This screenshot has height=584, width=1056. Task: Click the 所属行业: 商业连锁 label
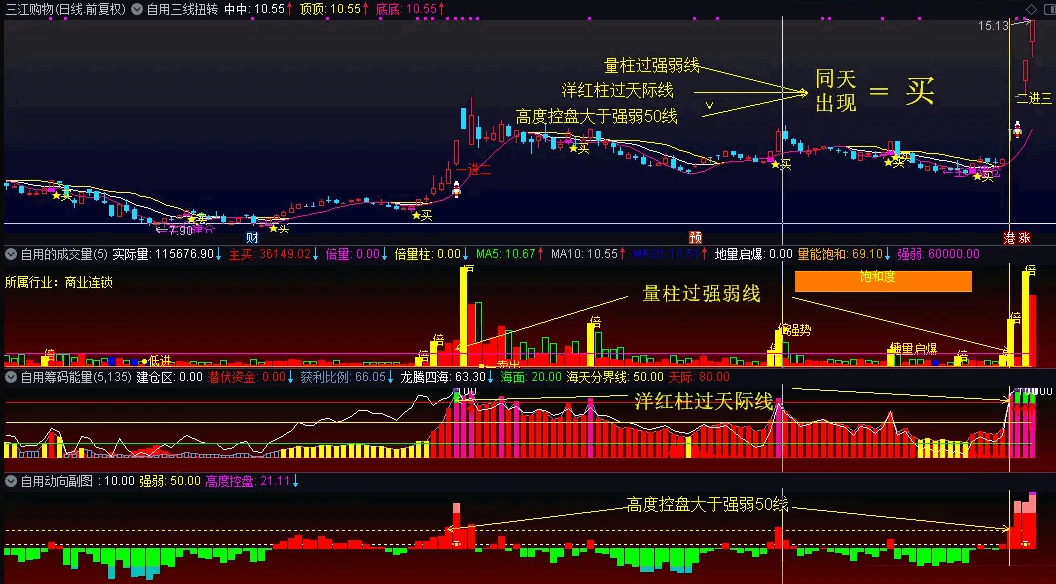click(x=59, y=282)
